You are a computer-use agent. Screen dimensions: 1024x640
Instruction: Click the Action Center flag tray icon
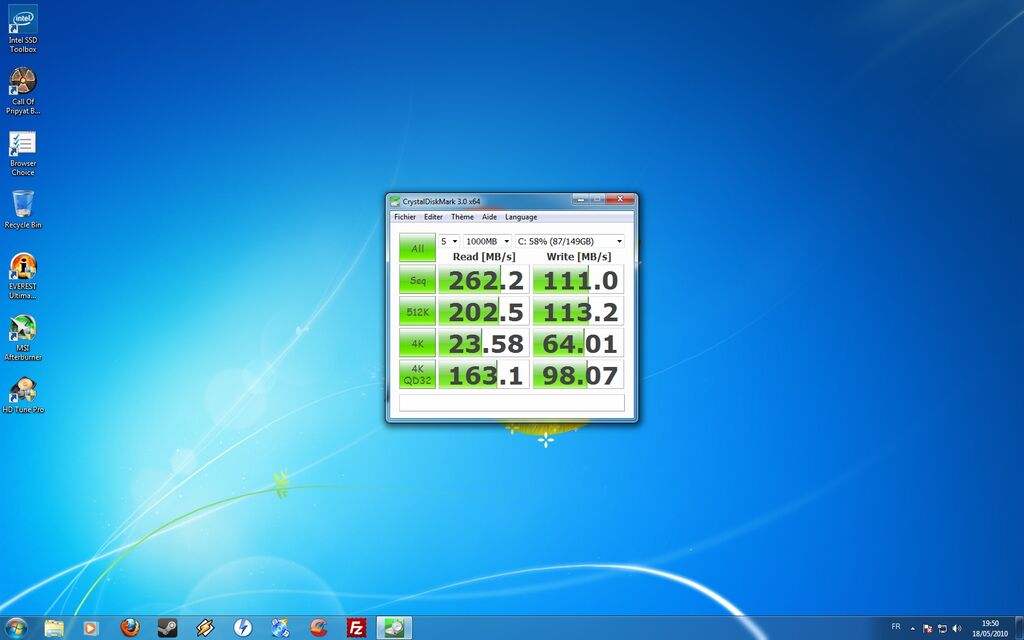coord(927,629)
